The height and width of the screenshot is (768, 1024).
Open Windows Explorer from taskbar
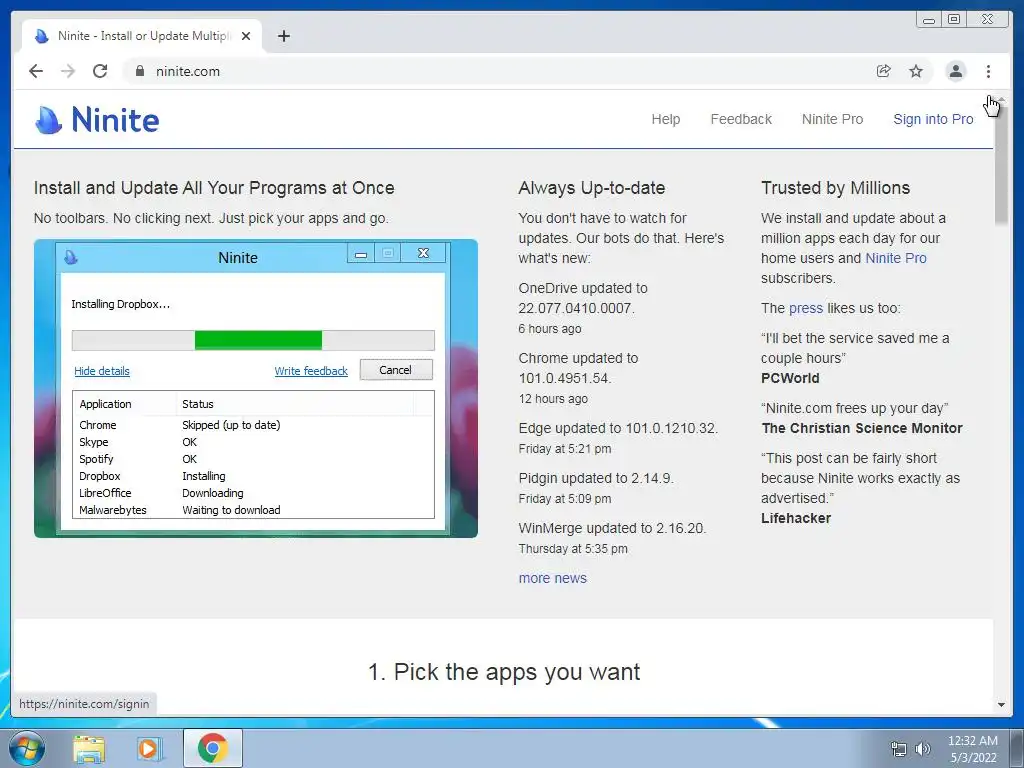(89, 748)
